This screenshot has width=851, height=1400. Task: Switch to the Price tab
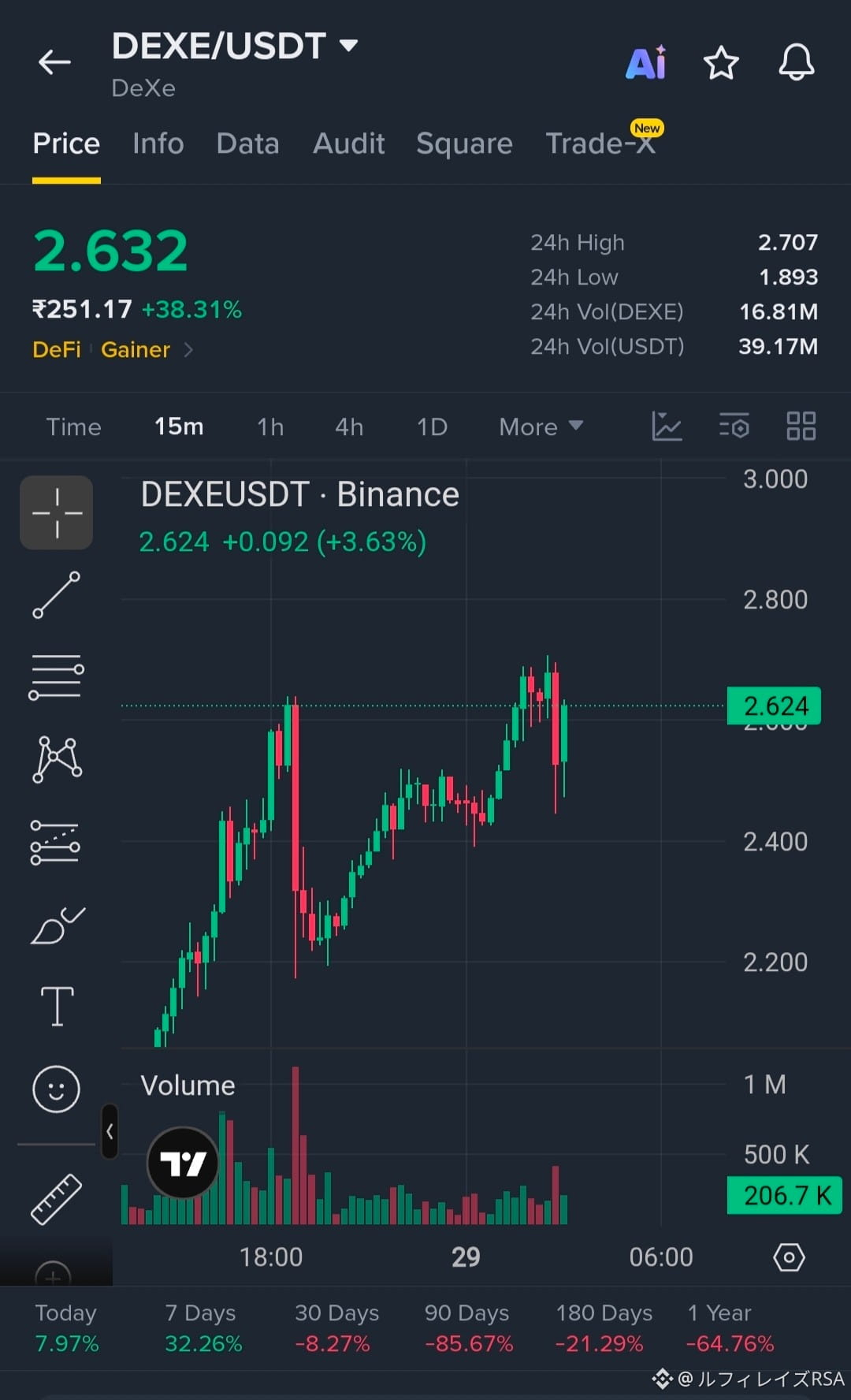pyautogui.click(x=66, y=143)
